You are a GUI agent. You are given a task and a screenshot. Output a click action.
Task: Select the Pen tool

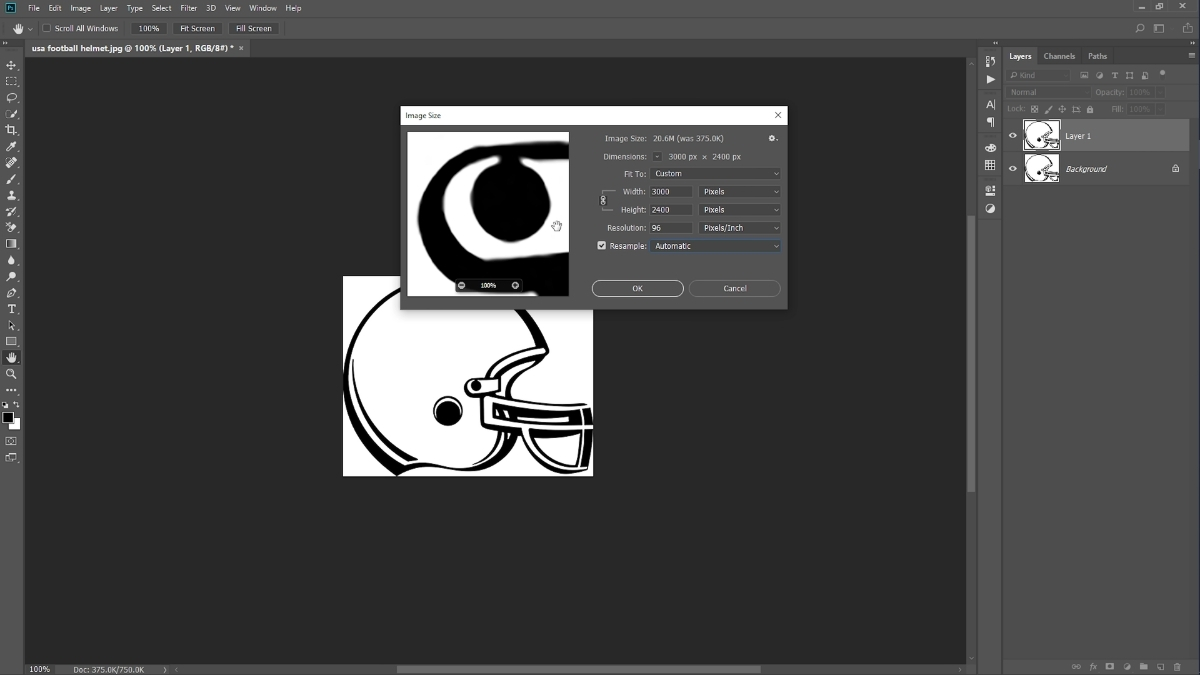tap(11, 292)
